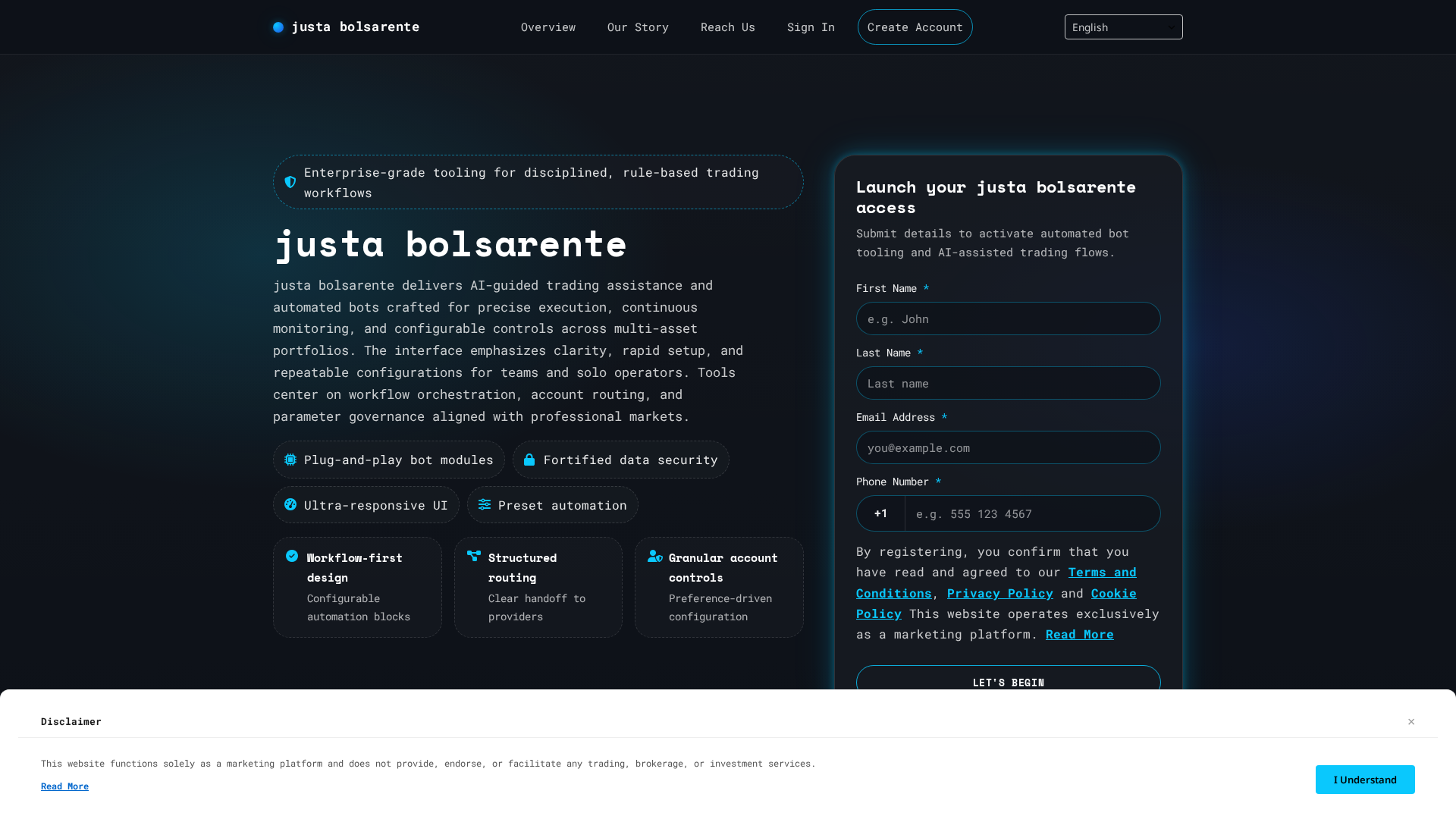Click 'Configurable automation blocks' text
The width and height of the screenshot is (1456, 819).
[x=359, y=607]
